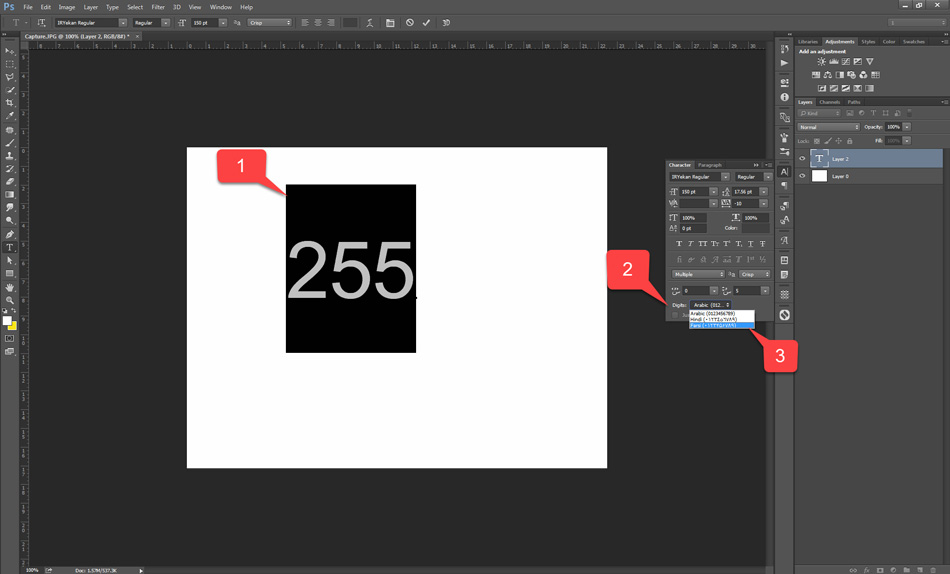Apply Faux Bold in the Character panel
950x574 pixels.
pyautogui.click(x=679, y=244)
